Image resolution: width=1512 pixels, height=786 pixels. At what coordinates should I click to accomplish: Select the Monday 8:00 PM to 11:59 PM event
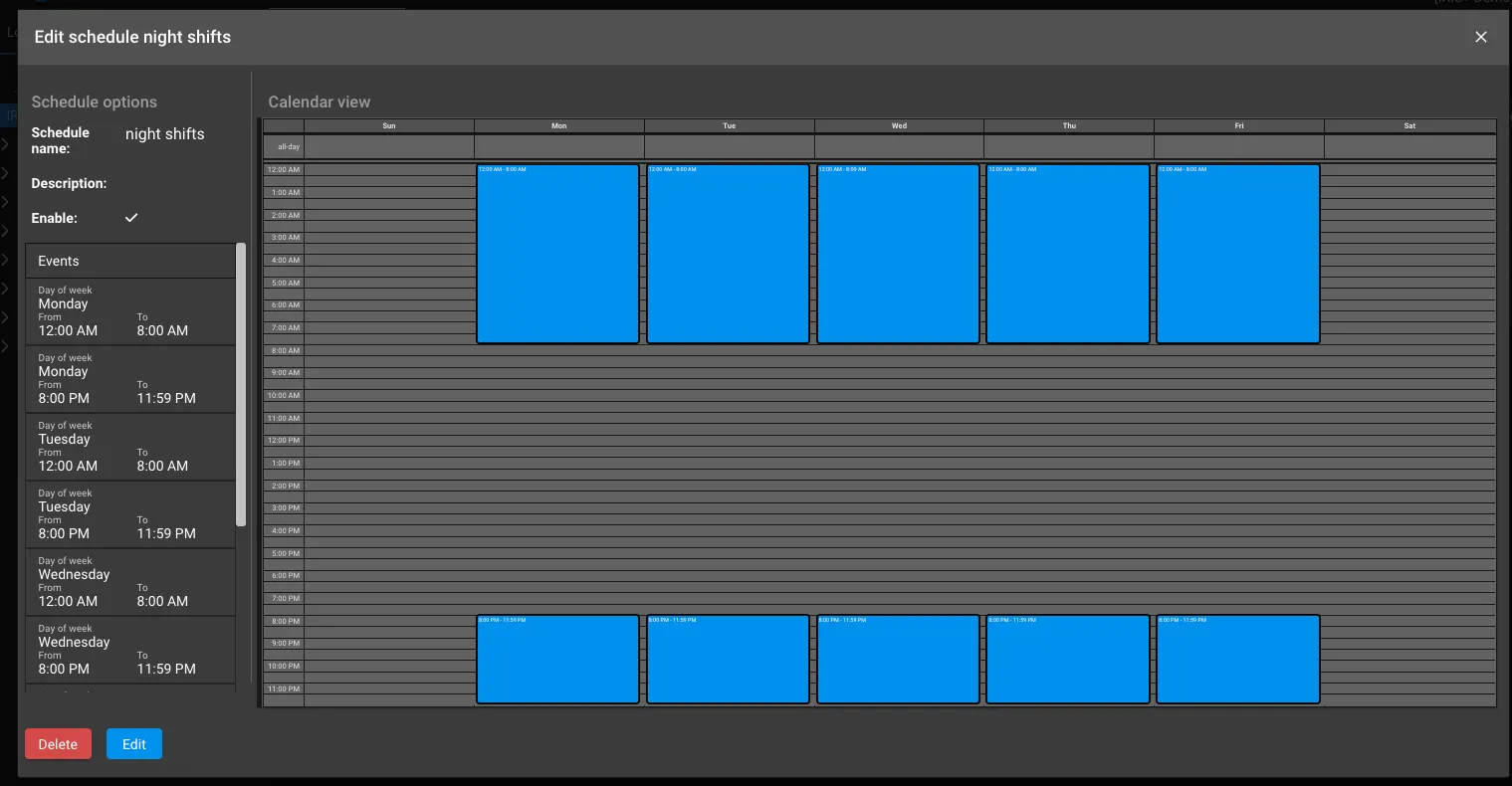(x=130, y=379)
